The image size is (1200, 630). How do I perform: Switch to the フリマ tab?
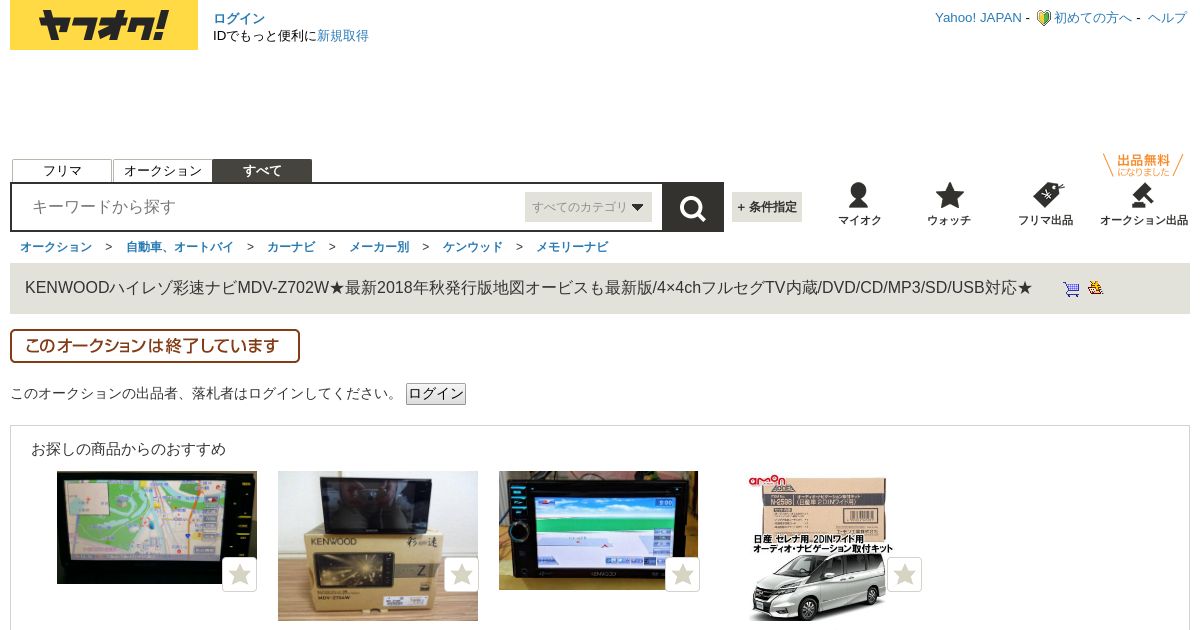pyautogui.click(x=62, y=171)
